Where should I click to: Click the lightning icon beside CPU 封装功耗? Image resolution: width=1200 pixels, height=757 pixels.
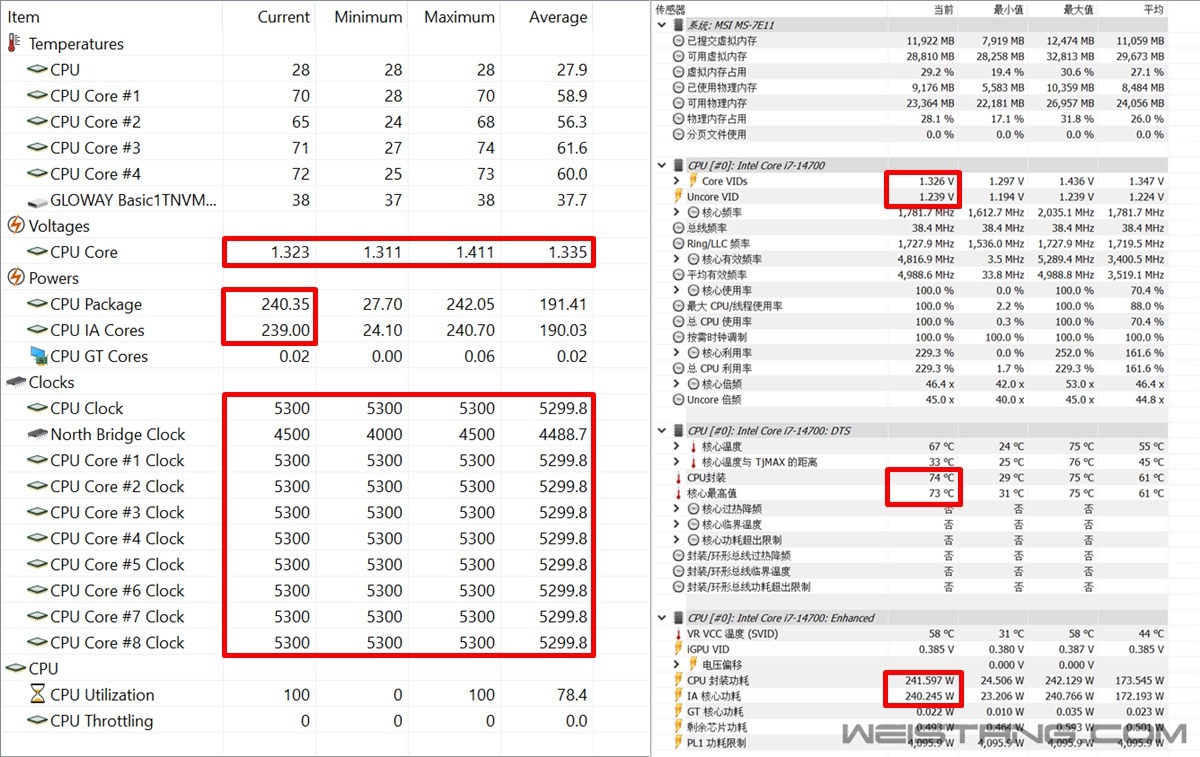tap(678, 681)
